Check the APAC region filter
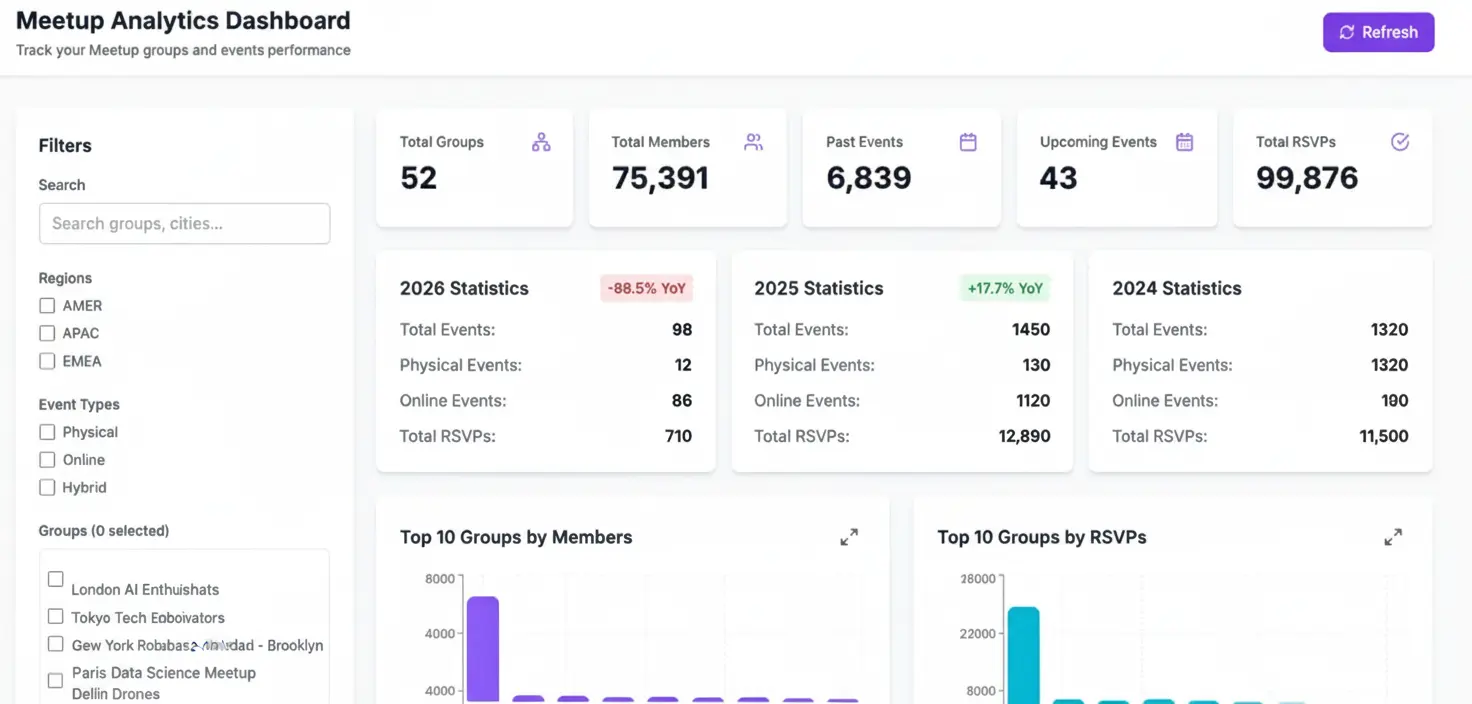Screen dimensions: 1472x704 (x=47, y=333)
